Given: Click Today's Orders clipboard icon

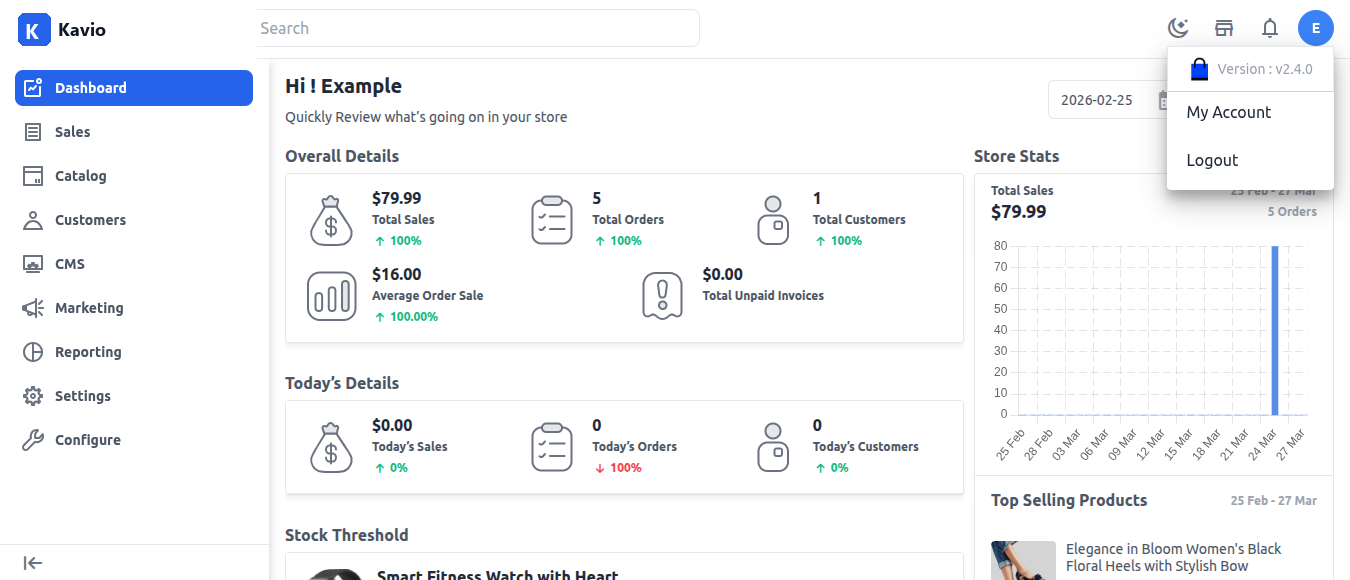Looking at the screenshot, I should [x=552, y=447].
